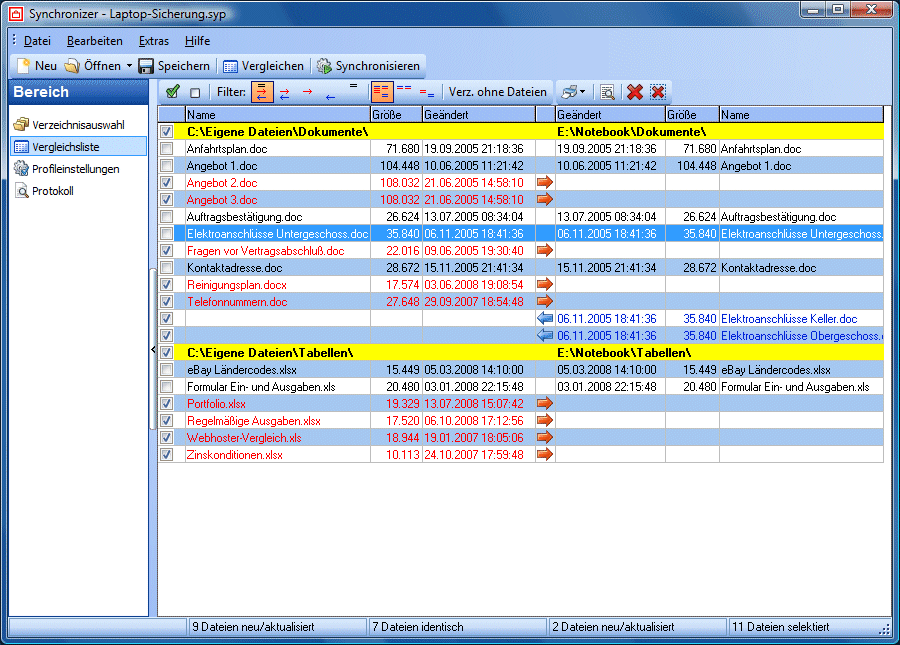This screenshot has height=645, width=900.
Task: Click the print preview magnifier icon
Action: (607, 92)
